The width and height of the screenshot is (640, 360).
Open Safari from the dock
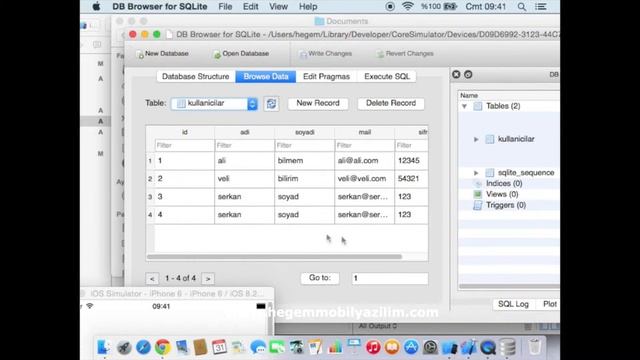pos(143,347)
